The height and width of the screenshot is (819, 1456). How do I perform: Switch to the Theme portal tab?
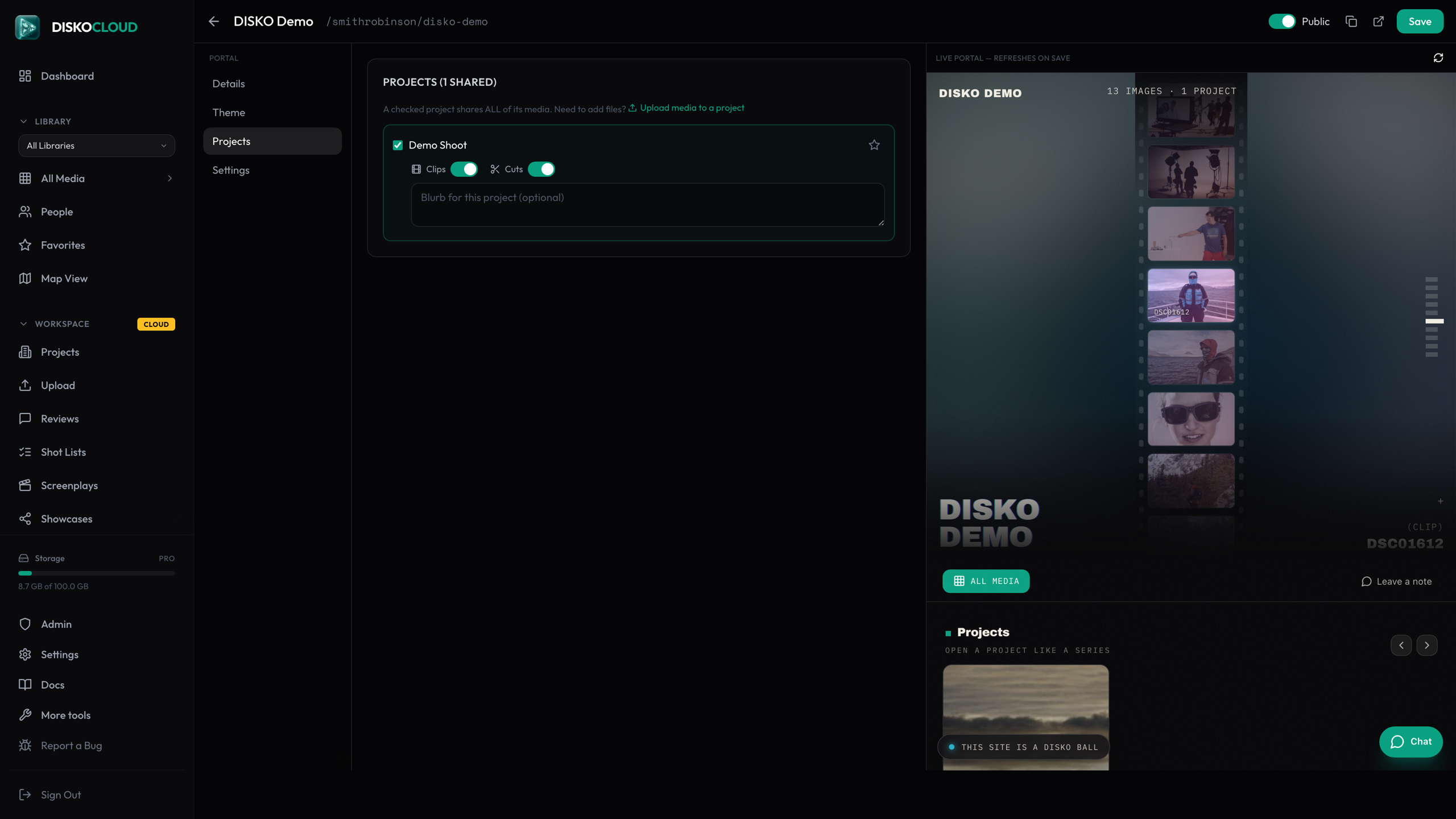click(x=272, y=113)
